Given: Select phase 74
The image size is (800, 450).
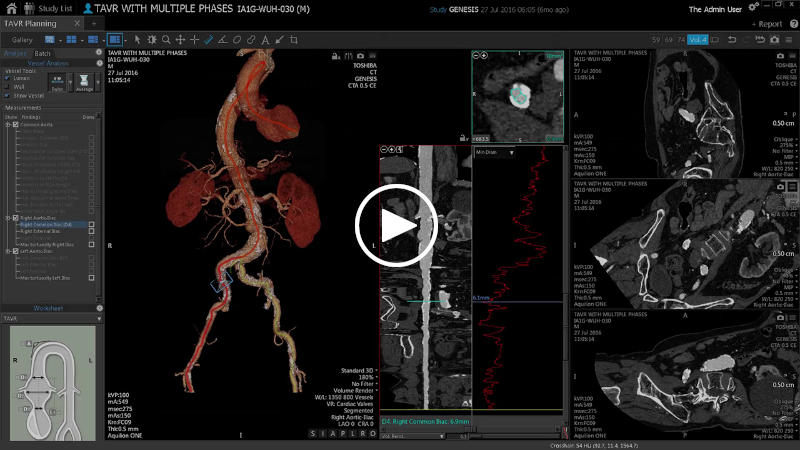Looking at the screenshot, I should coord(681,40).
